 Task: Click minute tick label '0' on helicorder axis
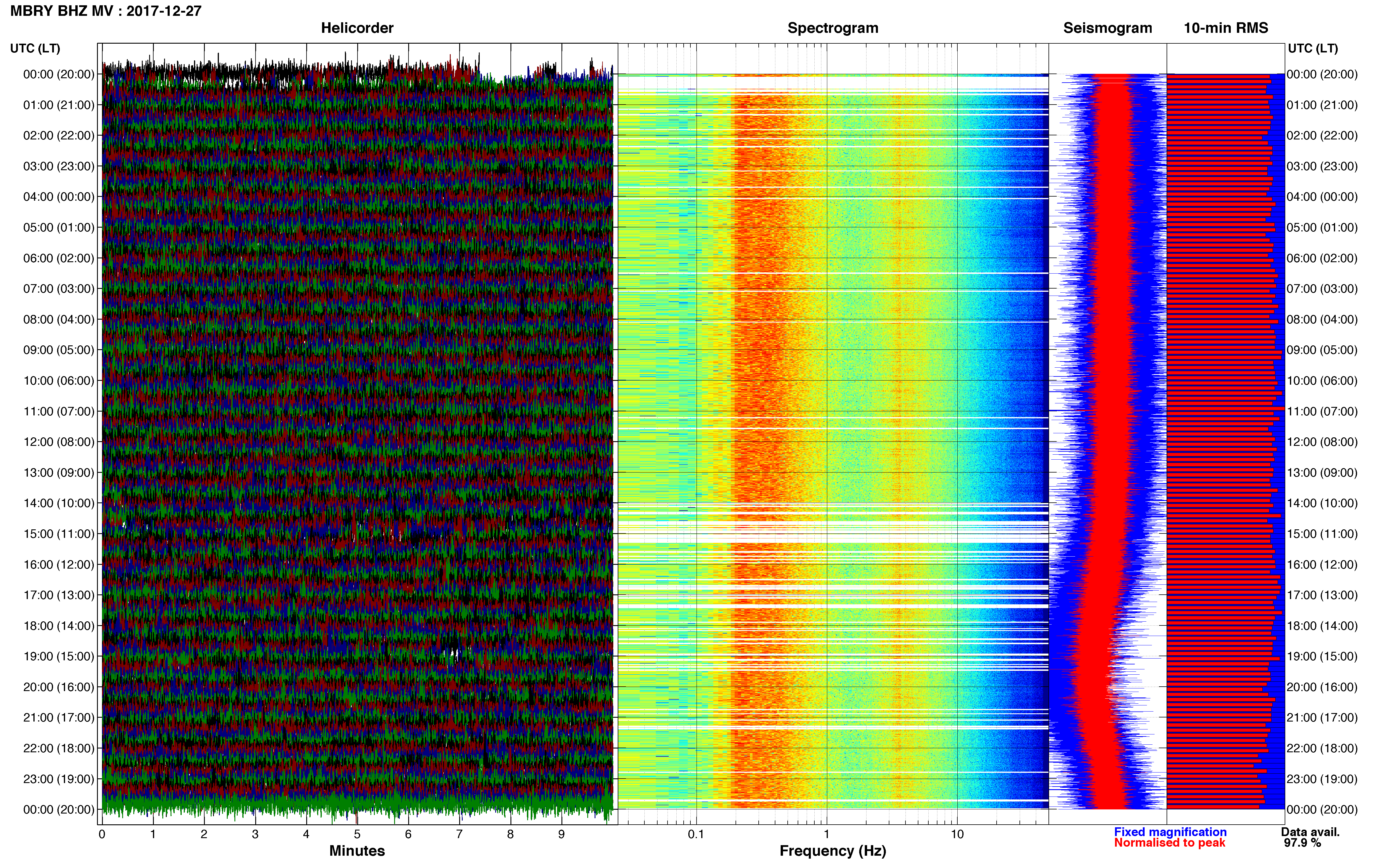coord(102,835)
